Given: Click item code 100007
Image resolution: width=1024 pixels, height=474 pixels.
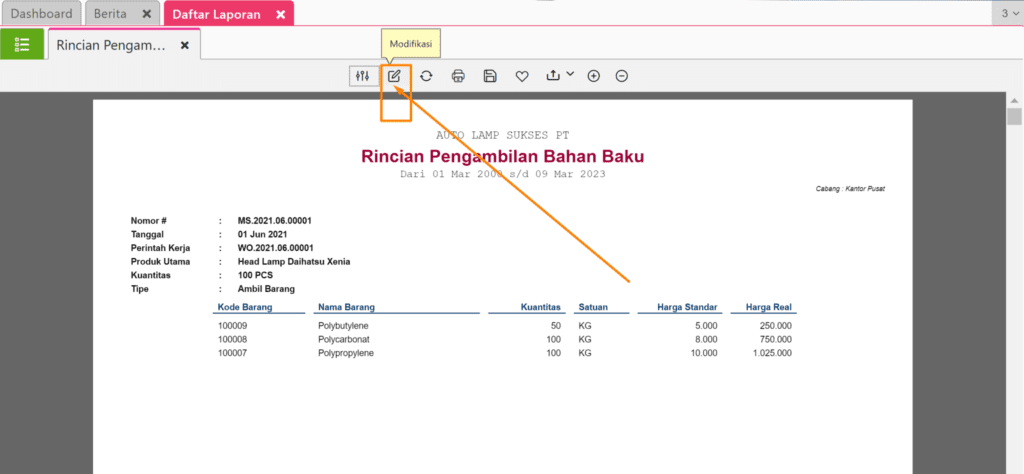Looking at the screenshot, I should tap(232, 353).
